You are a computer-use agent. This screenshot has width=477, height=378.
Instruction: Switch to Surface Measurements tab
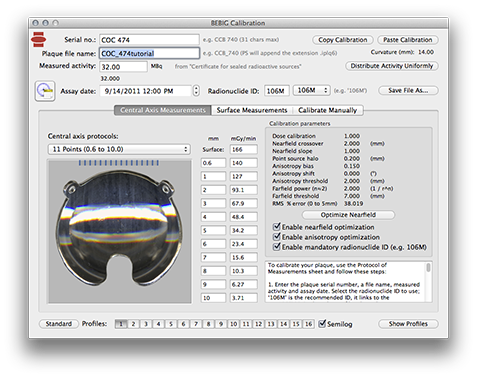252,110
